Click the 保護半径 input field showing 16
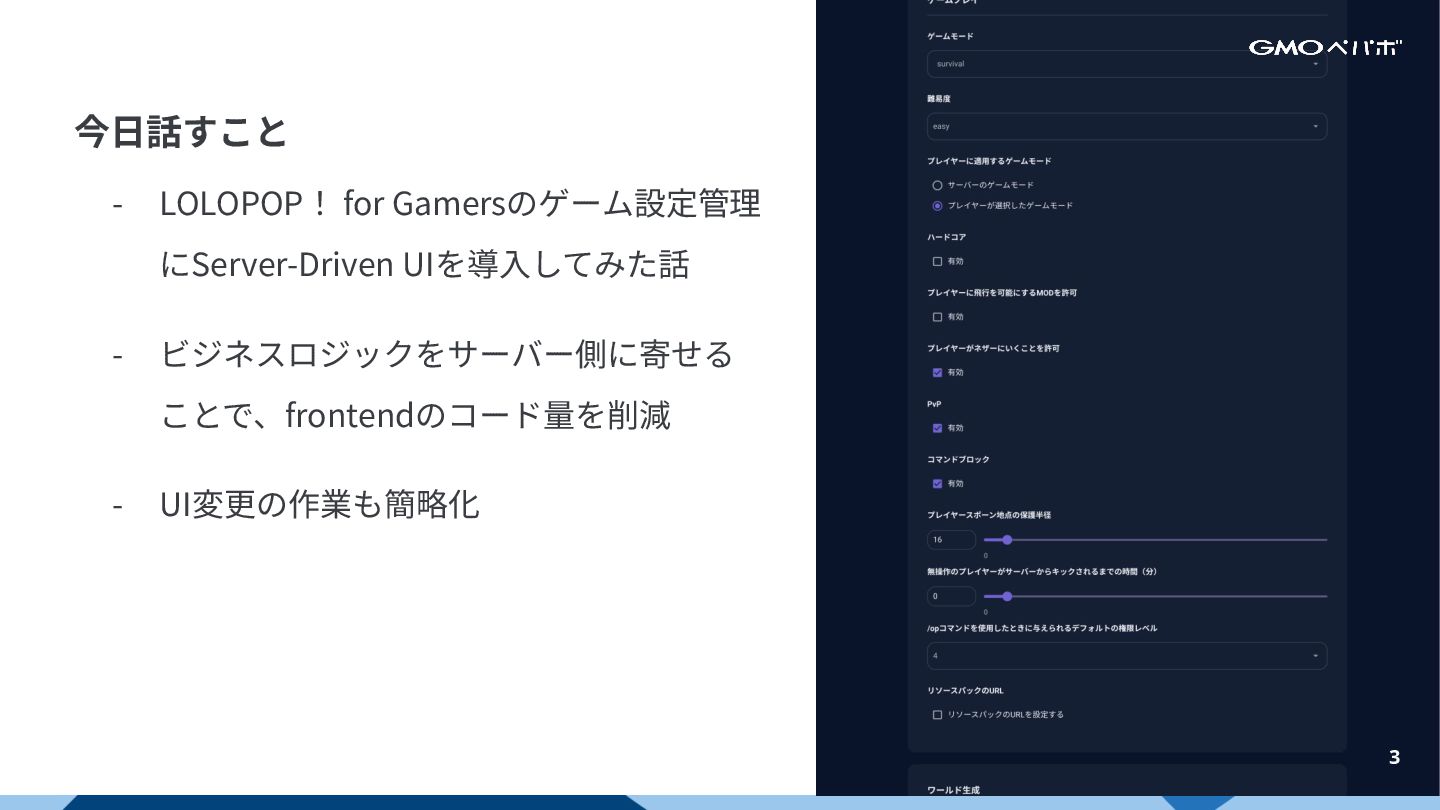Screen dimensions: 1440x810 point(951,540)
